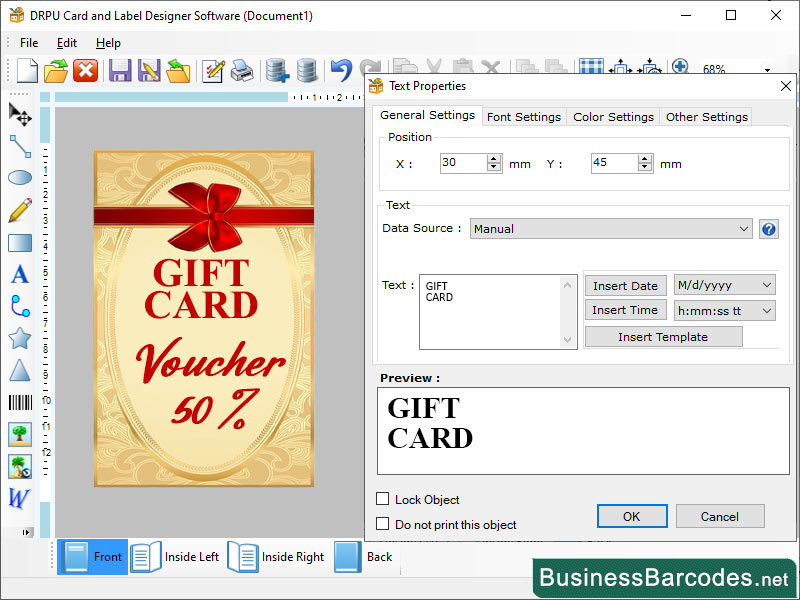Select the Ellipse drawing tool
This screenshot has height=600, width=800.
(19, 178)
